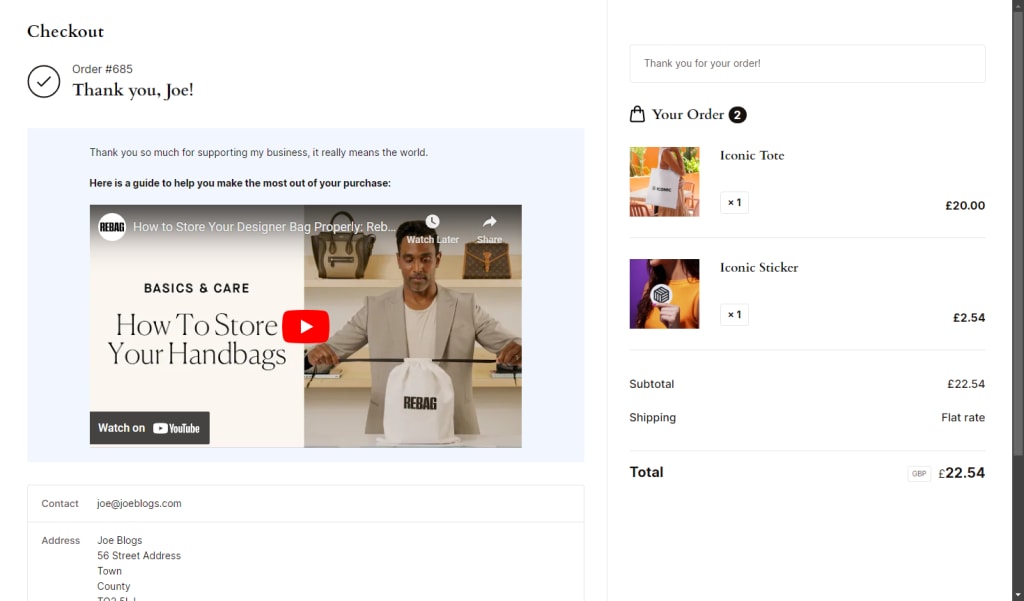Screen dimensions: 1024x601
Task: Select the Order #685 text
Action: coord(103,69)
